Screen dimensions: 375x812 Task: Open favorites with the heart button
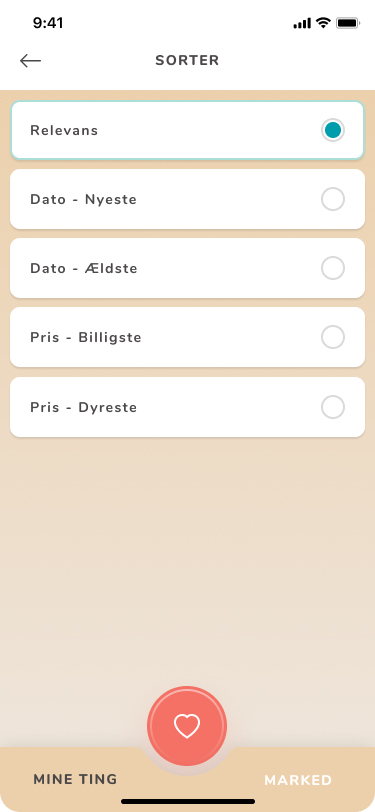pos(187,726)
